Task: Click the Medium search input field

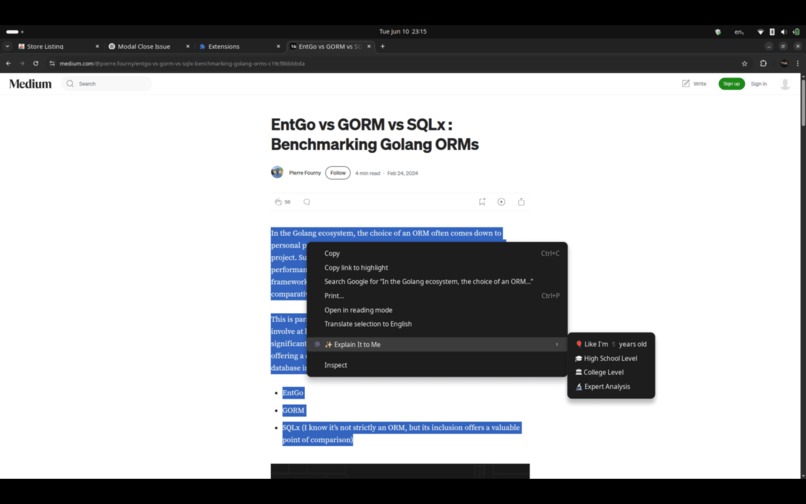Action: click(x=107, y=84)
